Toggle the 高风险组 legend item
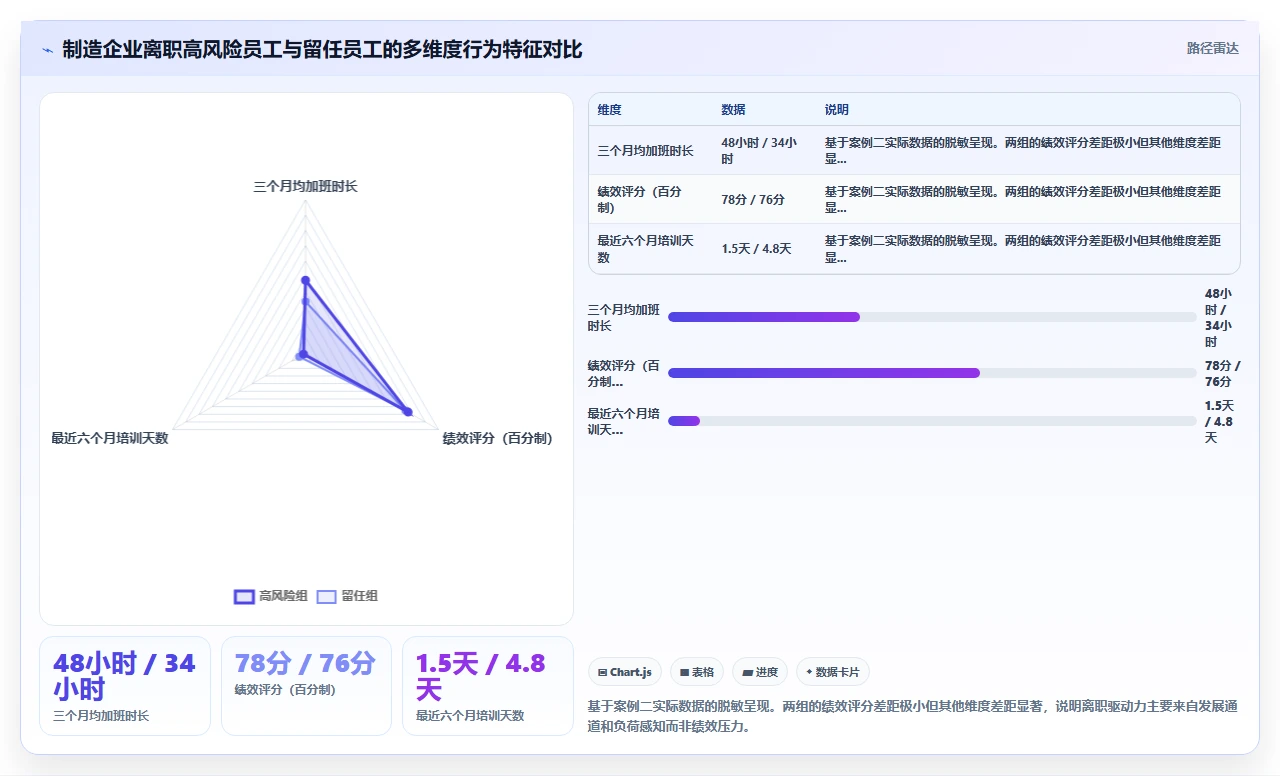 coord(270,596)
